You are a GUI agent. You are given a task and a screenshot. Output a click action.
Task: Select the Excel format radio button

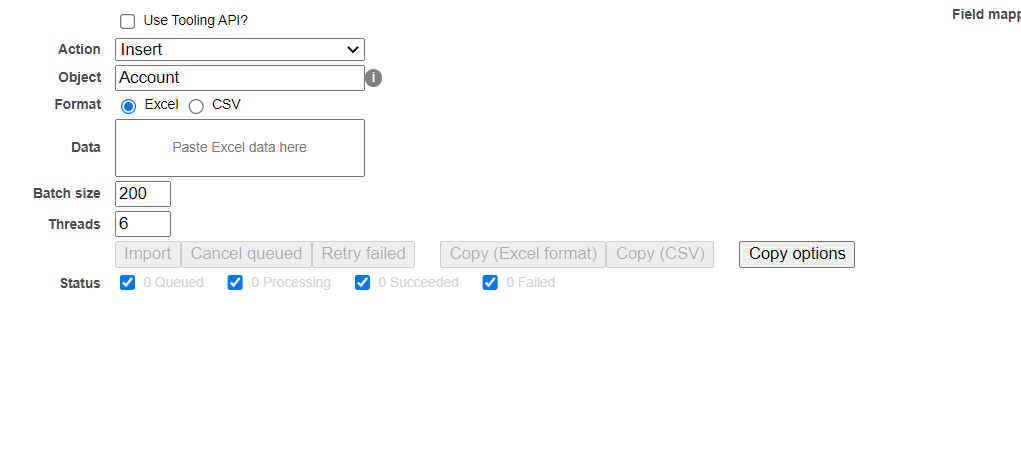(x=128, y=106)
